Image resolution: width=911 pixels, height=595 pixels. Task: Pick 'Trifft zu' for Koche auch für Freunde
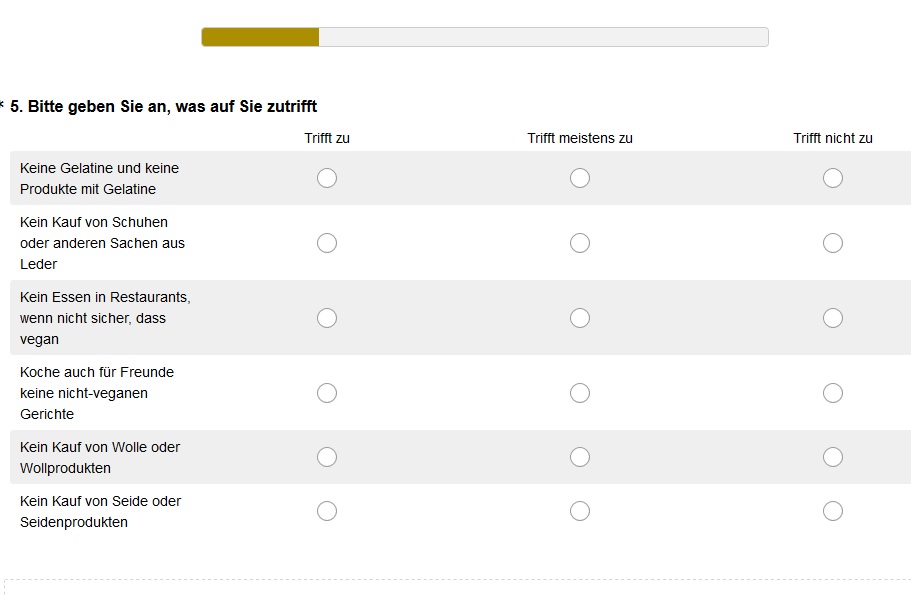tap(327, 393)
